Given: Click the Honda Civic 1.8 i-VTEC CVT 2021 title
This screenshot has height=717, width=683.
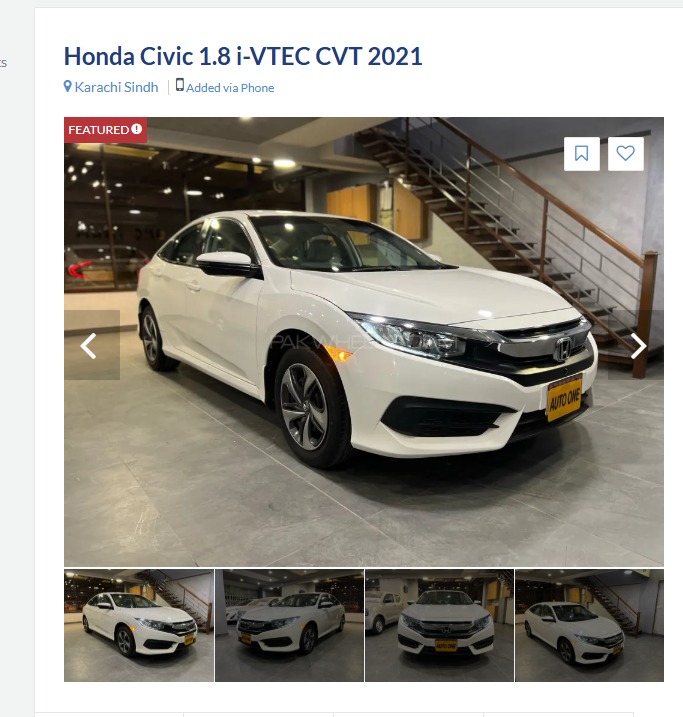Looking at the screenshot, I should 243,56.
